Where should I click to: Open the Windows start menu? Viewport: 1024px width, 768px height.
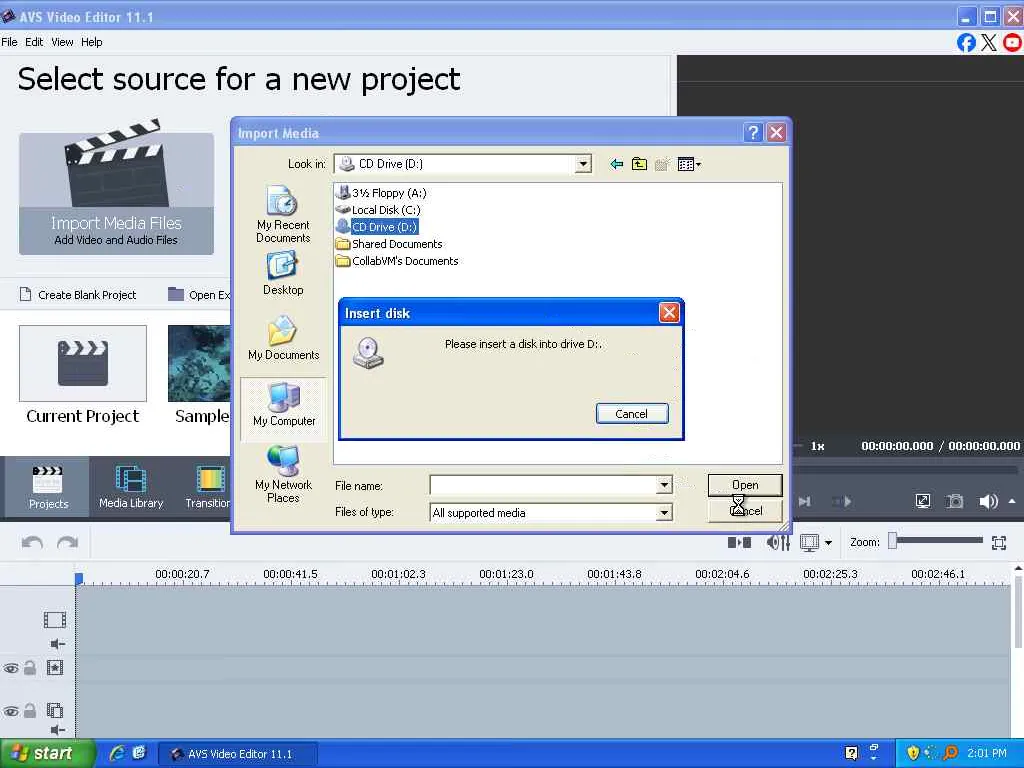[46, 754]
